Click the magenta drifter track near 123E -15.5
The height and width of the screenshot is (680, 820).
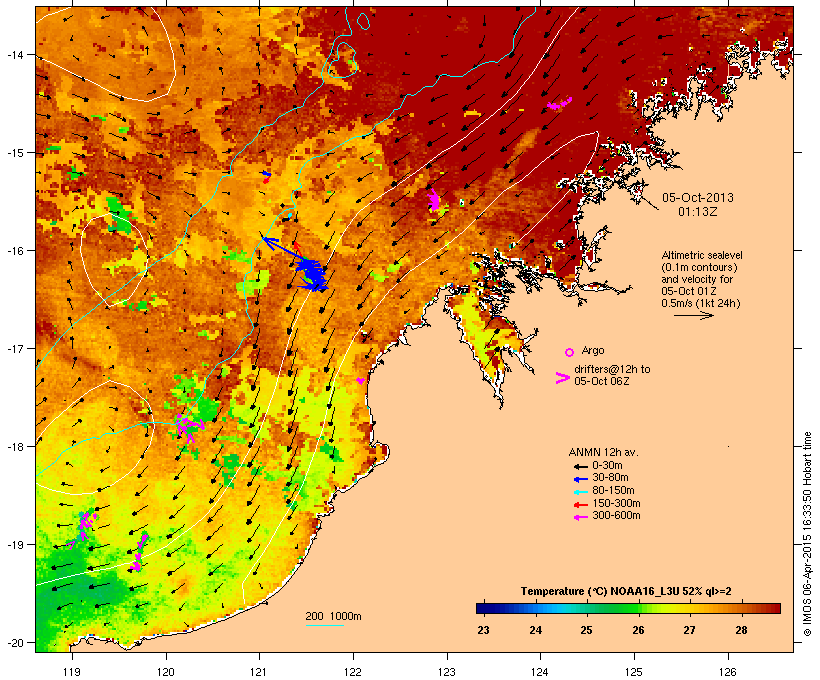point(434,200)
